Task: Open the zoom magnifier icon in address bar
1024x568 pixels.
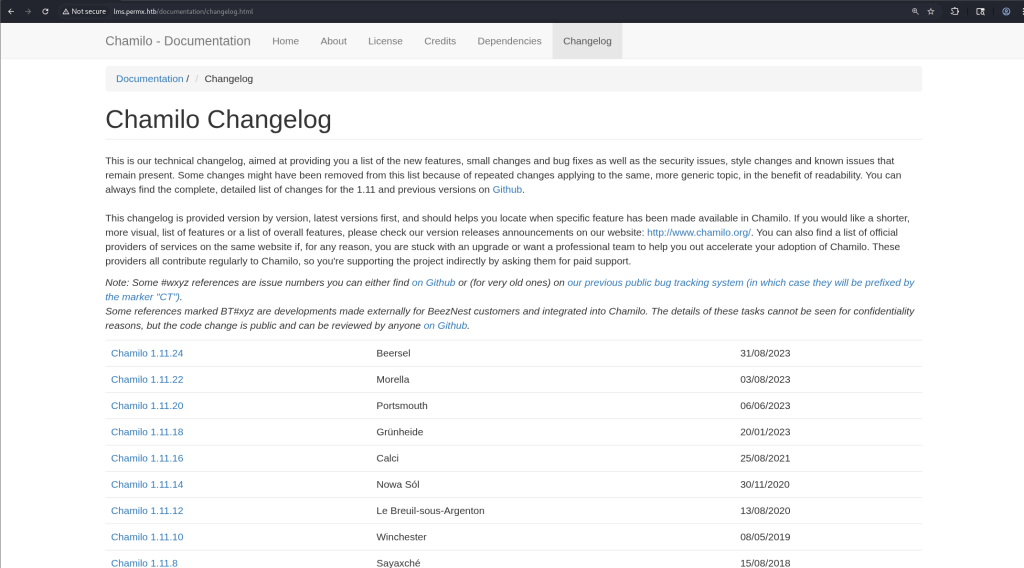Action: coord(915,11)
